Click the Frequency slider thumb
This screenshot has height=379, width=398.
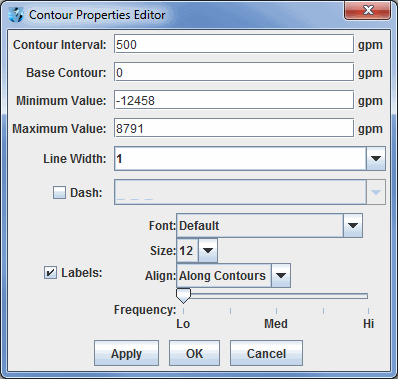tap(183, 296)
